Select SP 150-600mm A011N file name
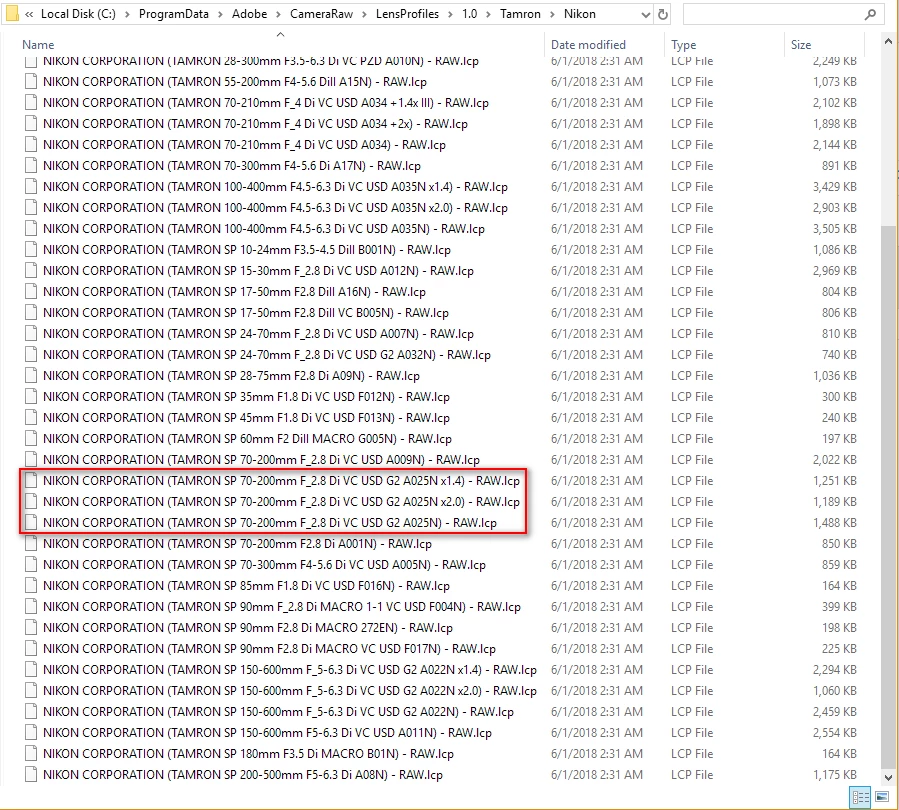Viewport: 899px width, 810px height. coord(267,733)
